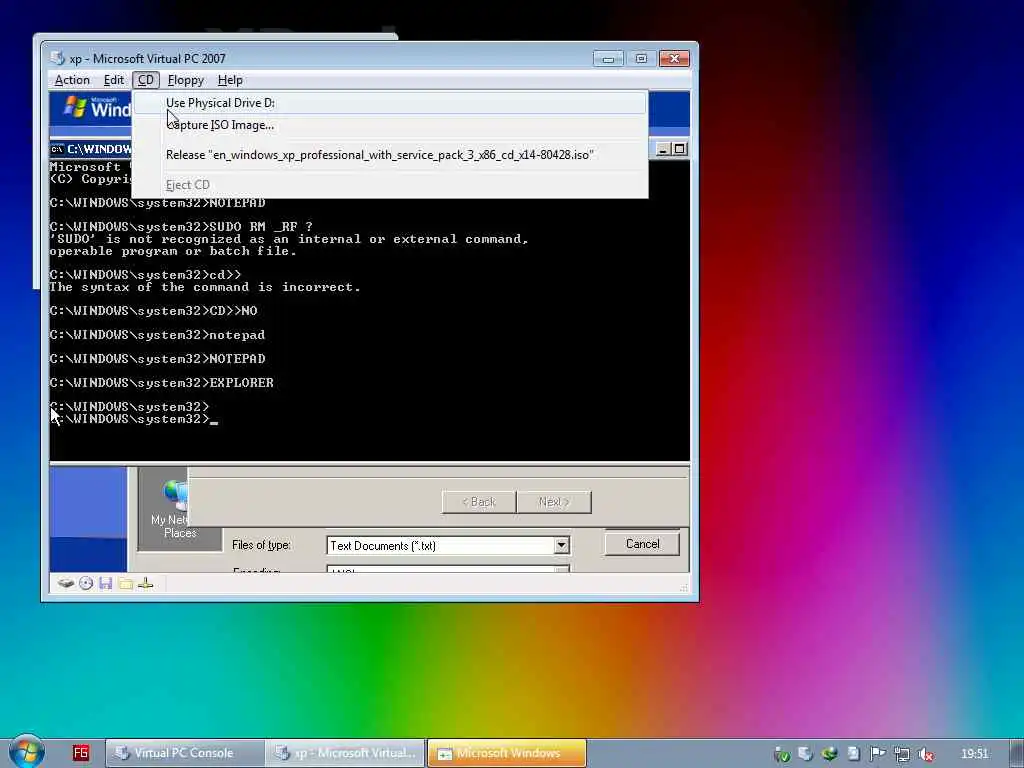
Task: Switch to Virtual PC Console taskbar button
Action: coord(185,753)
